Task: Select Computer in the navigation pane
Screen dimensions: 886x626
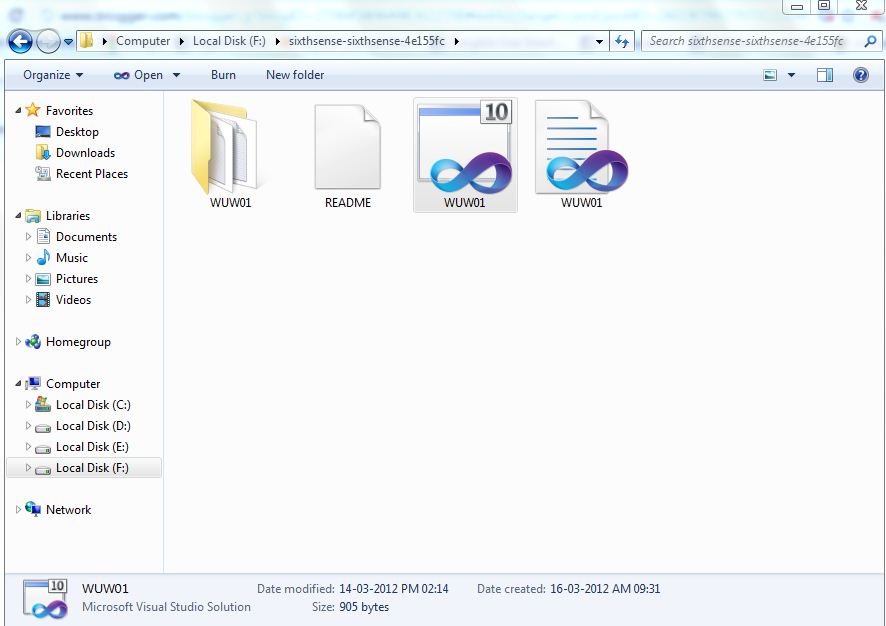Action: tap(73, 384)
